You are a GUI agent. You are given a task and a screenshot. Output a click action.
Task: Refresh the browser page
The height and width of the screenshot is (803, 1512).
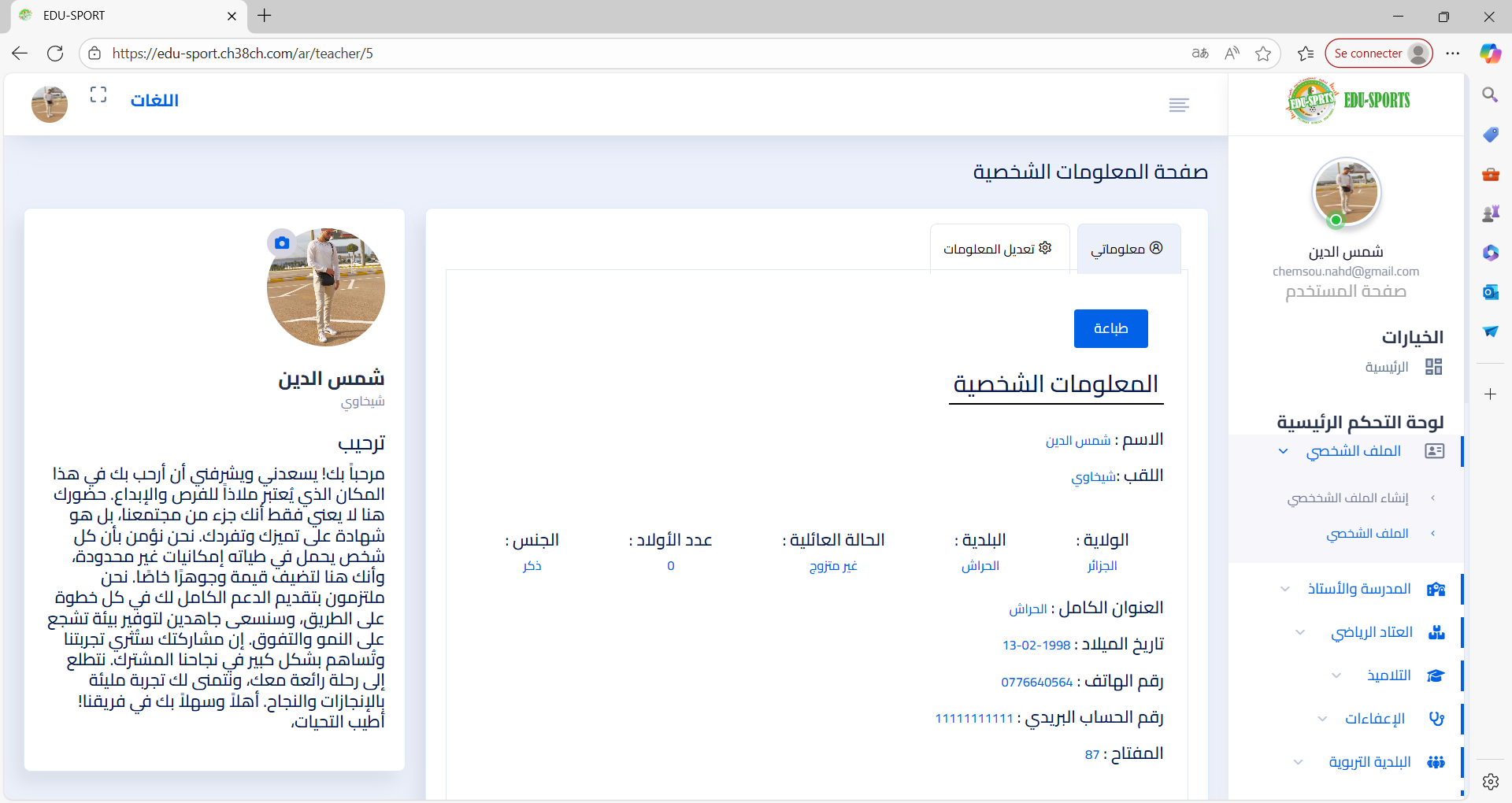coord(55,54)
